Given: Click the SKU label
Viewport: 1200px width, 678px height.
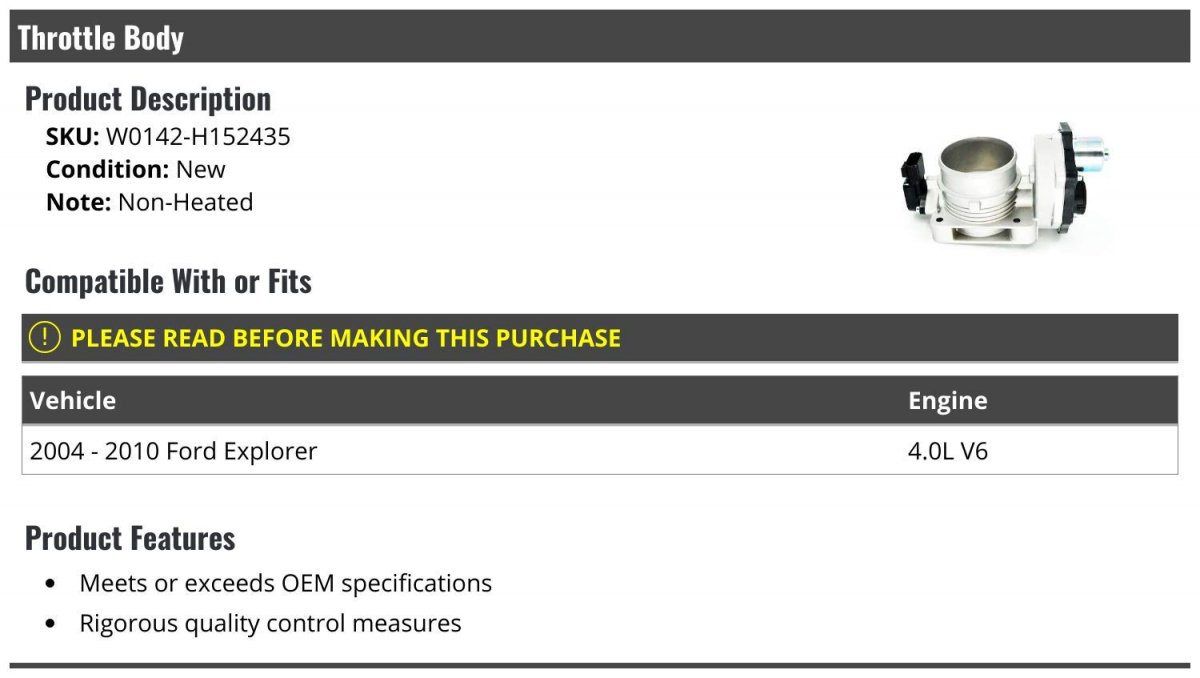Looking at the screenshot, I should [x=72, y=137].
